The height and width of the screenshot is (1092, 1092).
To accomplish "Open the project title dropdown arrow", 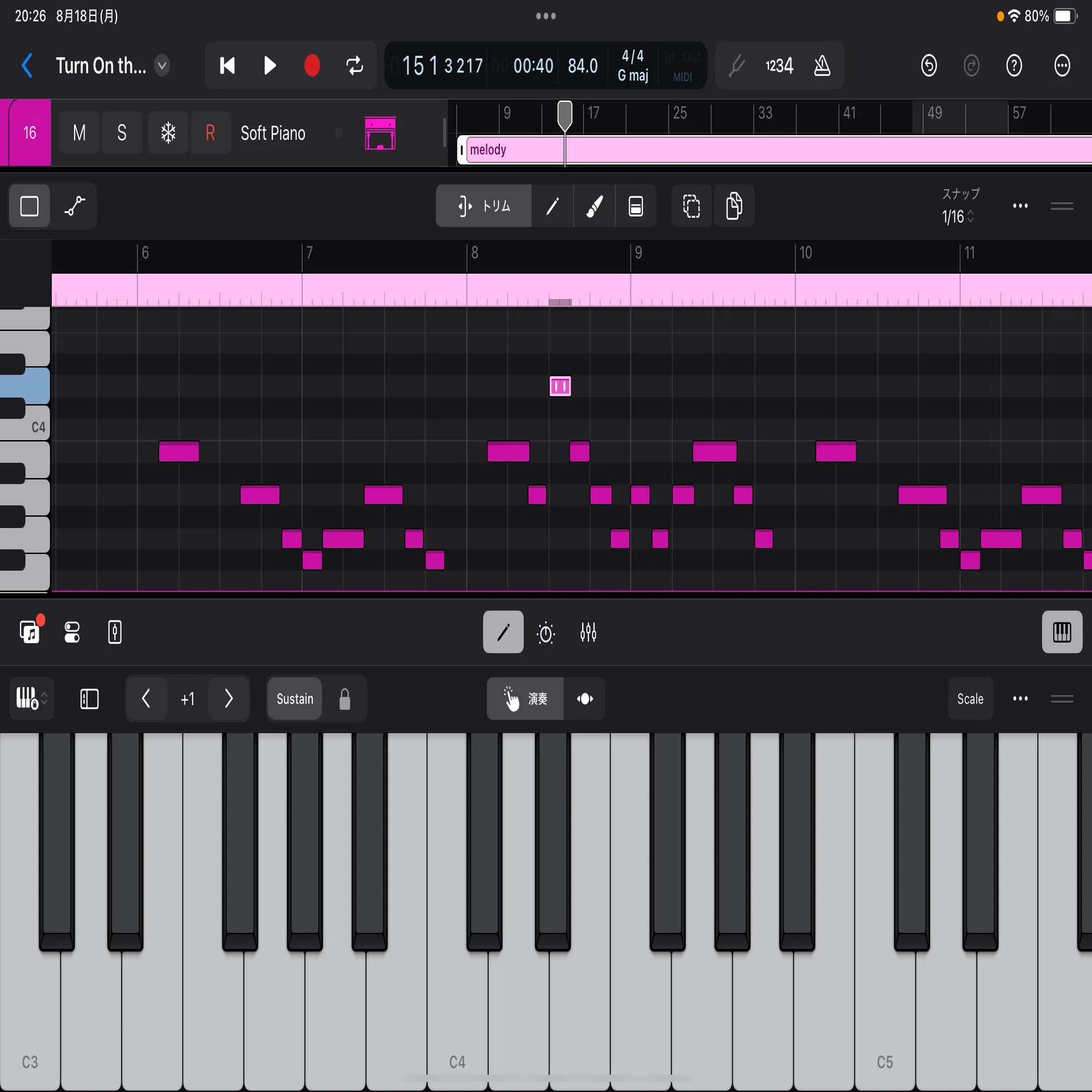I will coord(162,65).
